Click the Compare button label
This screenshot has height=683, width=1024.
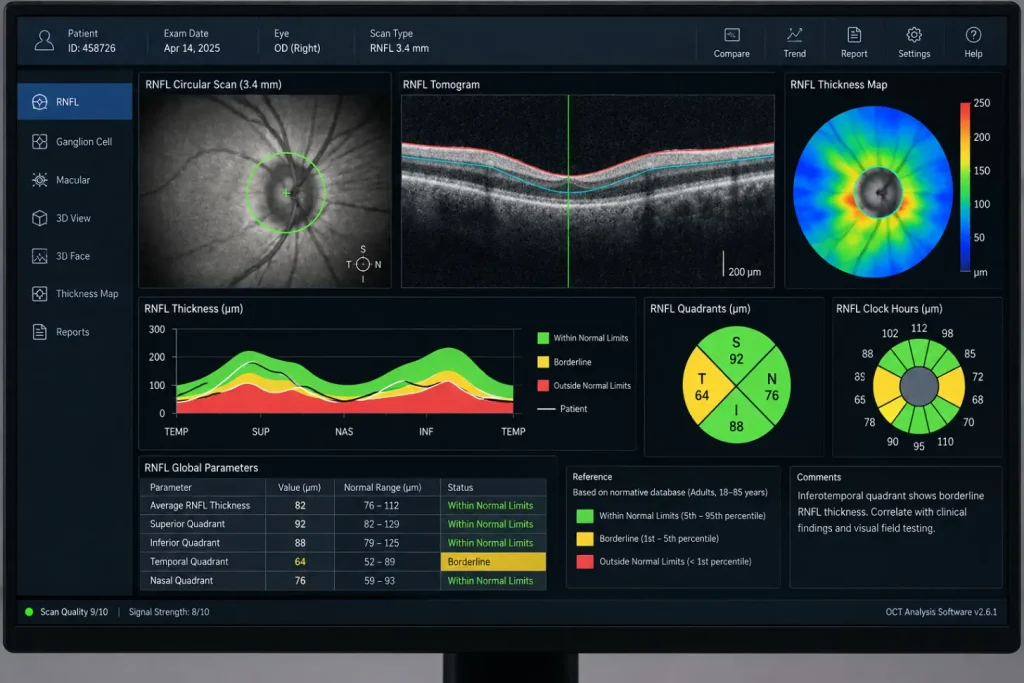(731, 54)
